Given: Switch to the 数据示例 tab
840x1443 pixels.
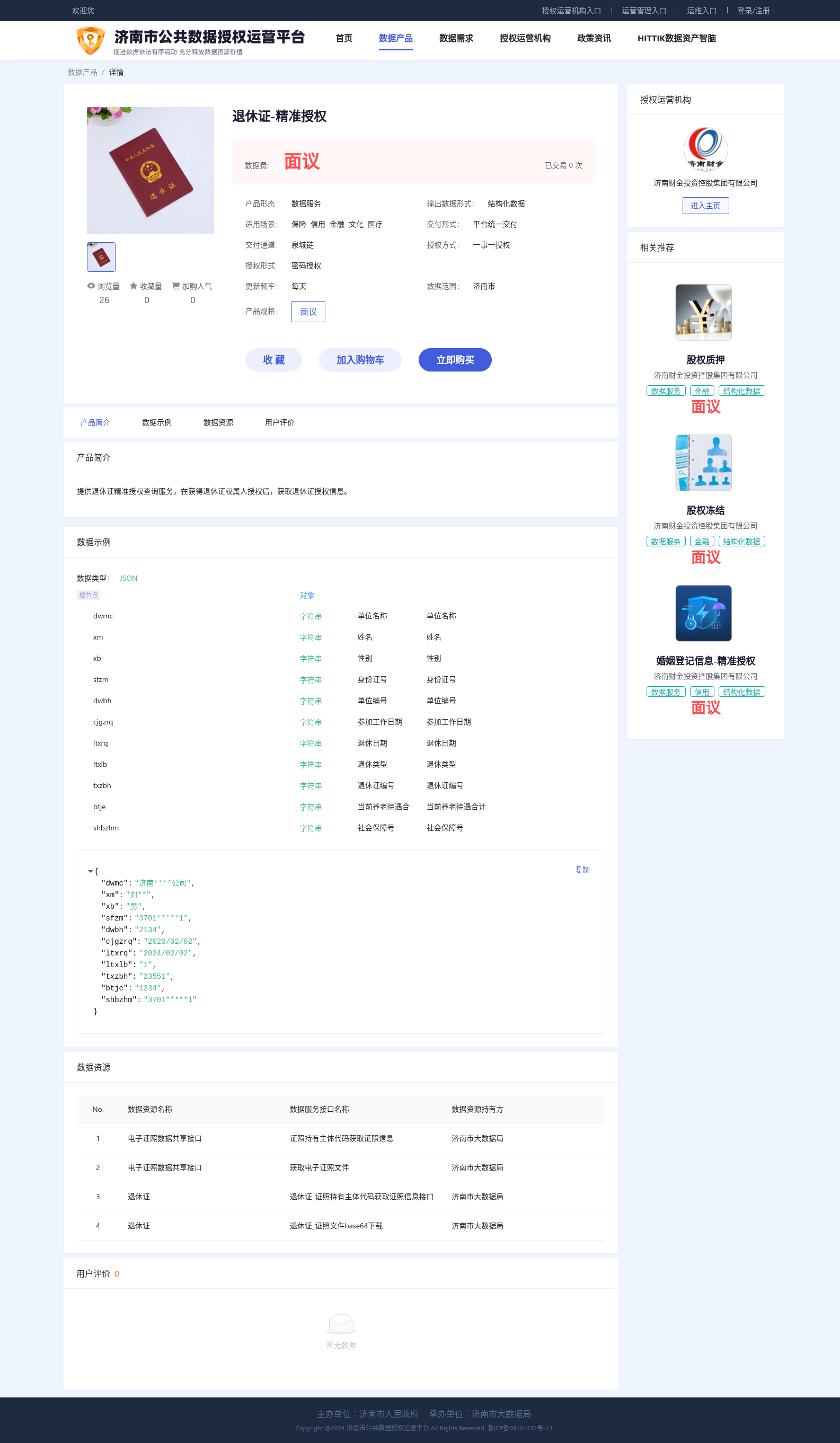Looking at the screenshot, I should 157,422.
